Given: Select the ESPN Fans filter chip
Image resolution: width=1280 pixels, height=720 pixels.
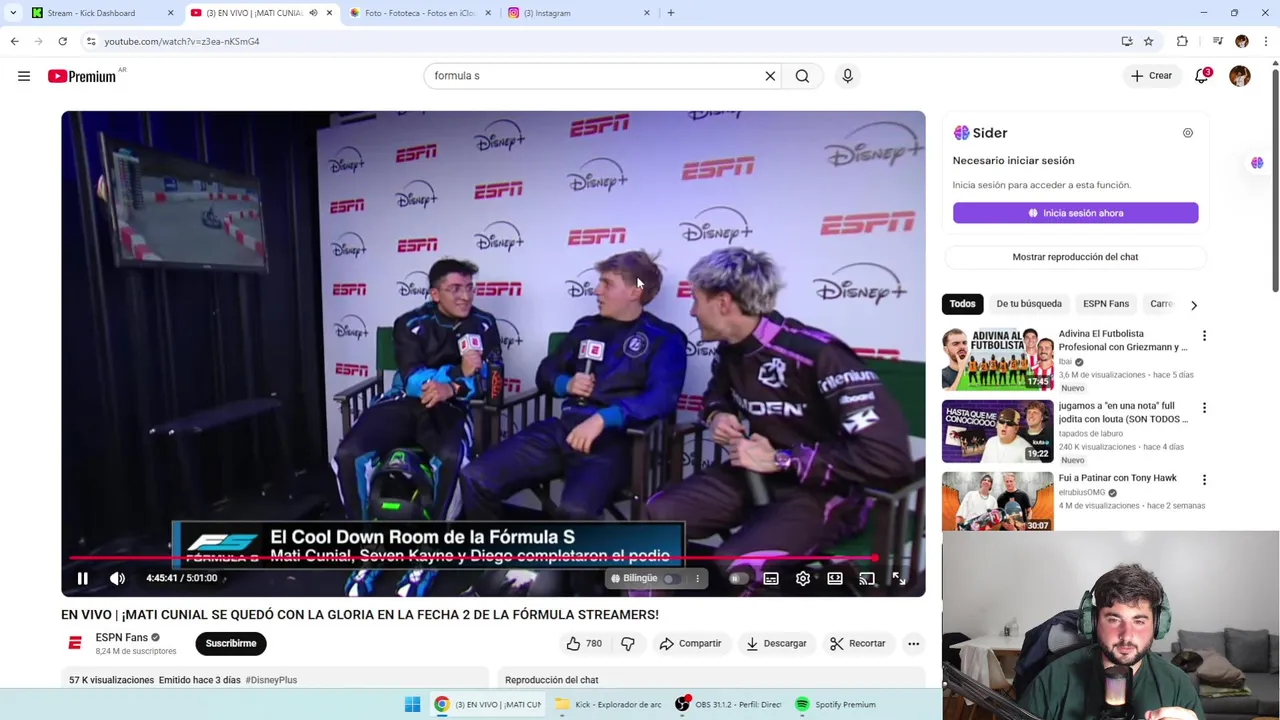Looking at the screenshot, I should [1106, 304].
